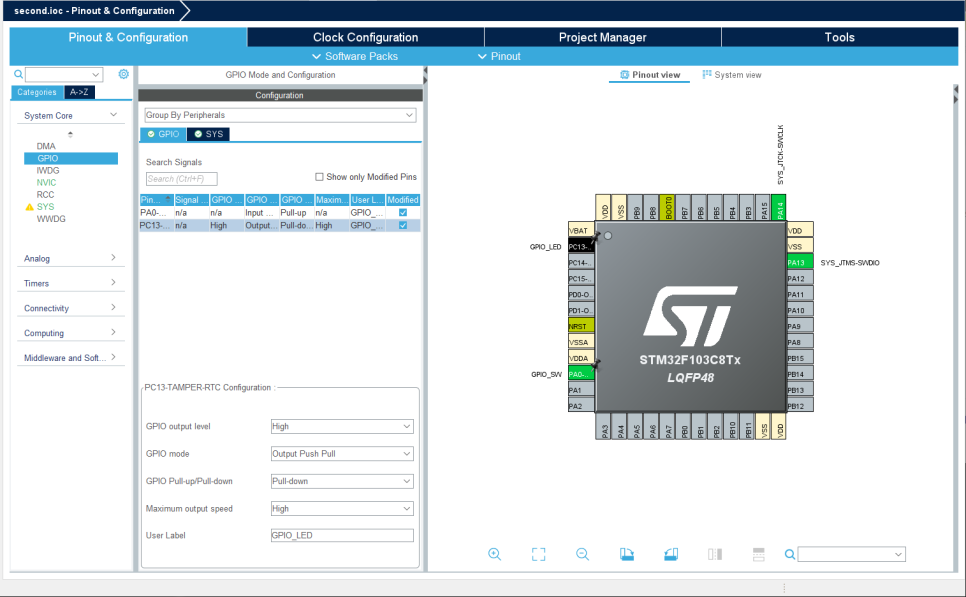Rotate chip view counter-clockwise icon
The width and height of the screenshot is (966, 597).
point(671,554)
